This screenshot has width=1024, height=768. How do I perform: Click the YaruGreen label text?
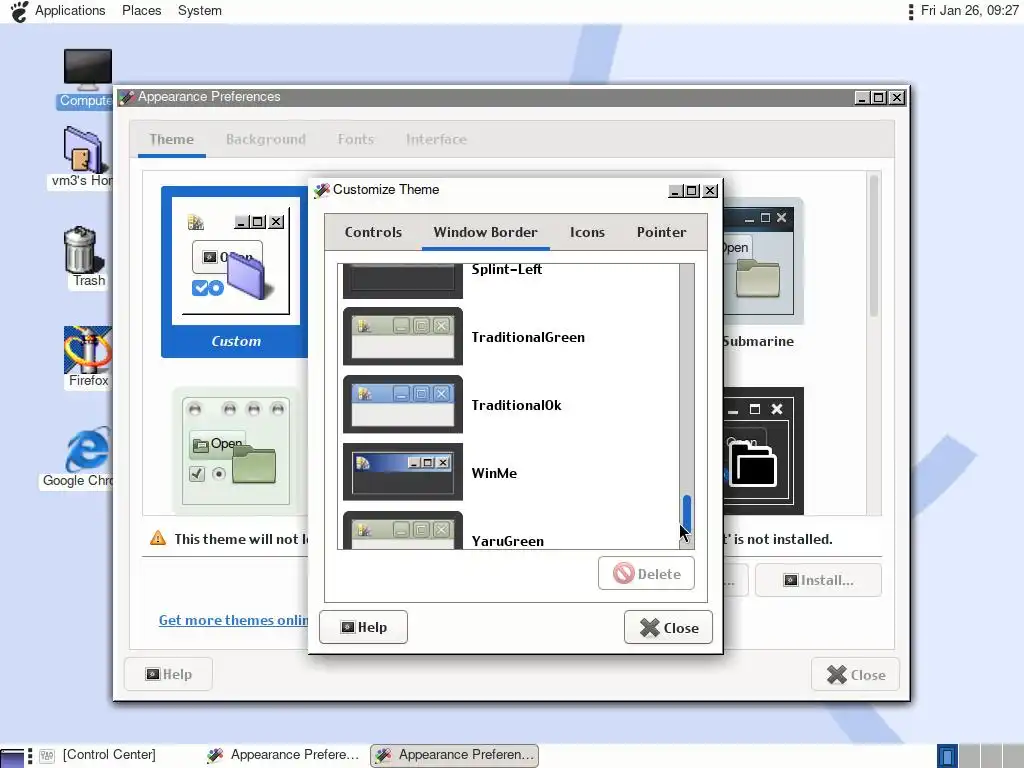(507, 541)
